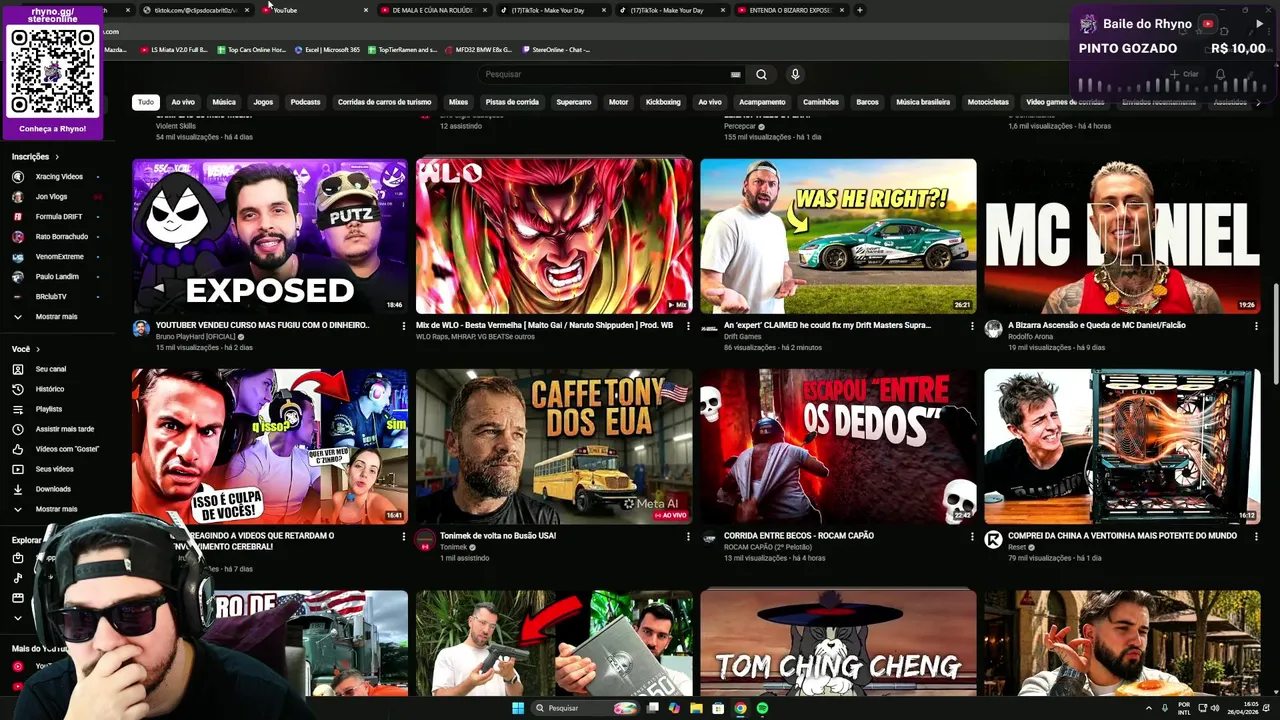
Task: Open Rodolfo Arena channel avatar
Action: pos(993,329)
